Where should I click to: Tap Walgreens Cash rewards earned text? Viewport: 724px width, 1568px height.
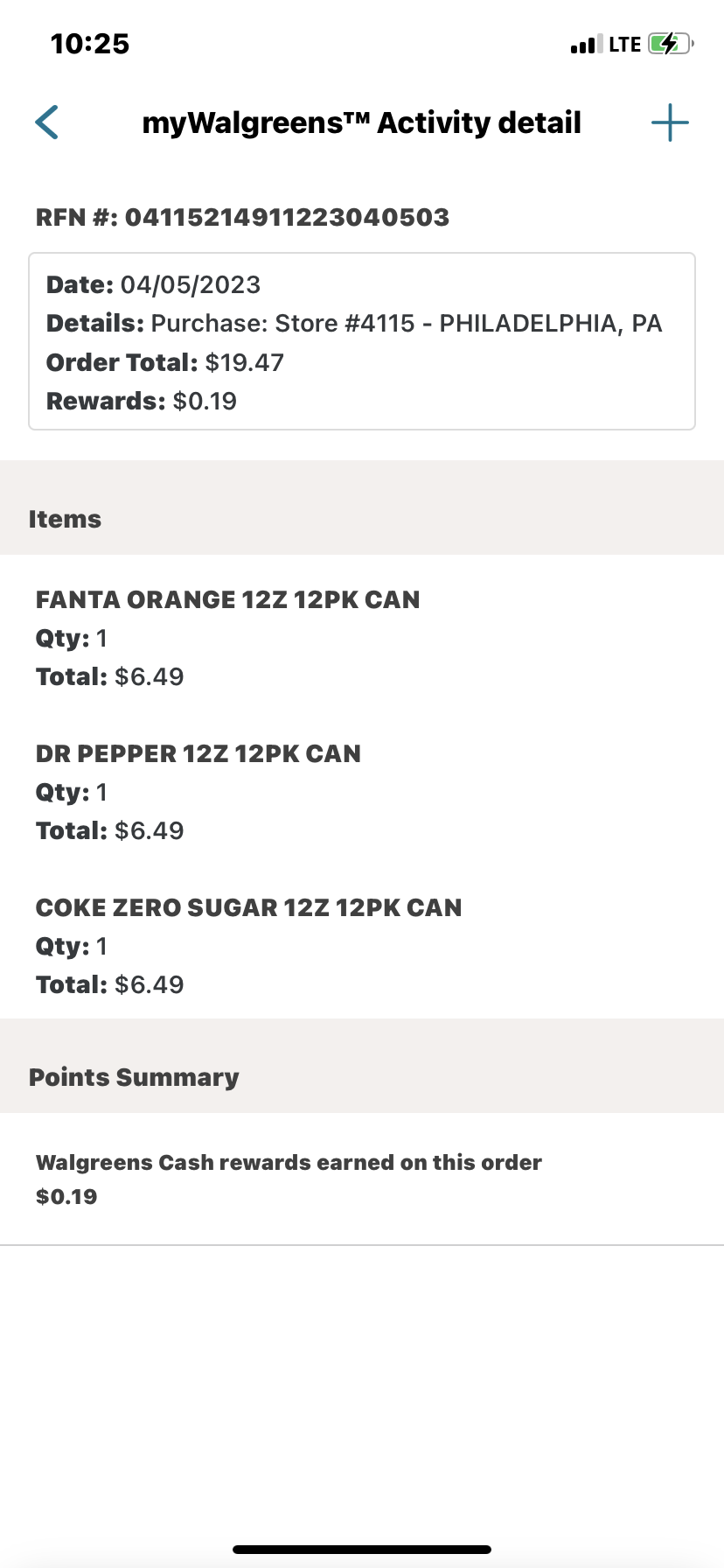(289, 1162)
